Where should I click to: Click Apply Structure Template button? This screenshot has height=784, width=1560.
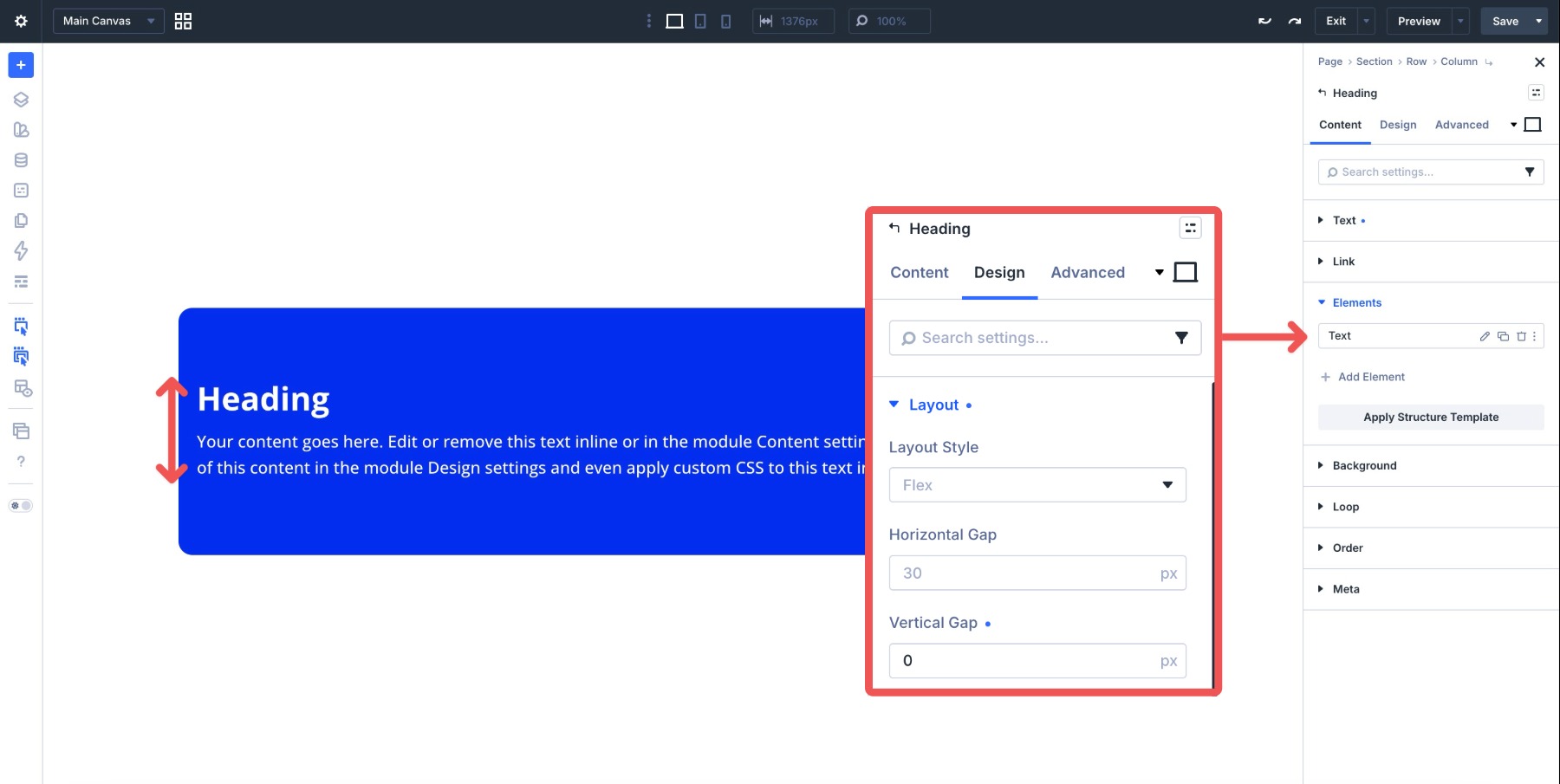1431,417
